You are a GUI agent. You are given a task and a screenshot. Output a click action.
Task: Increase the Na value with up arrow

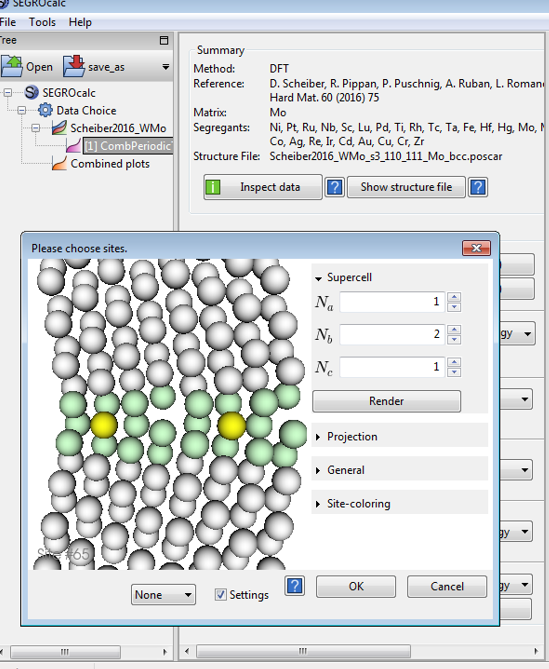coord(454,297)
